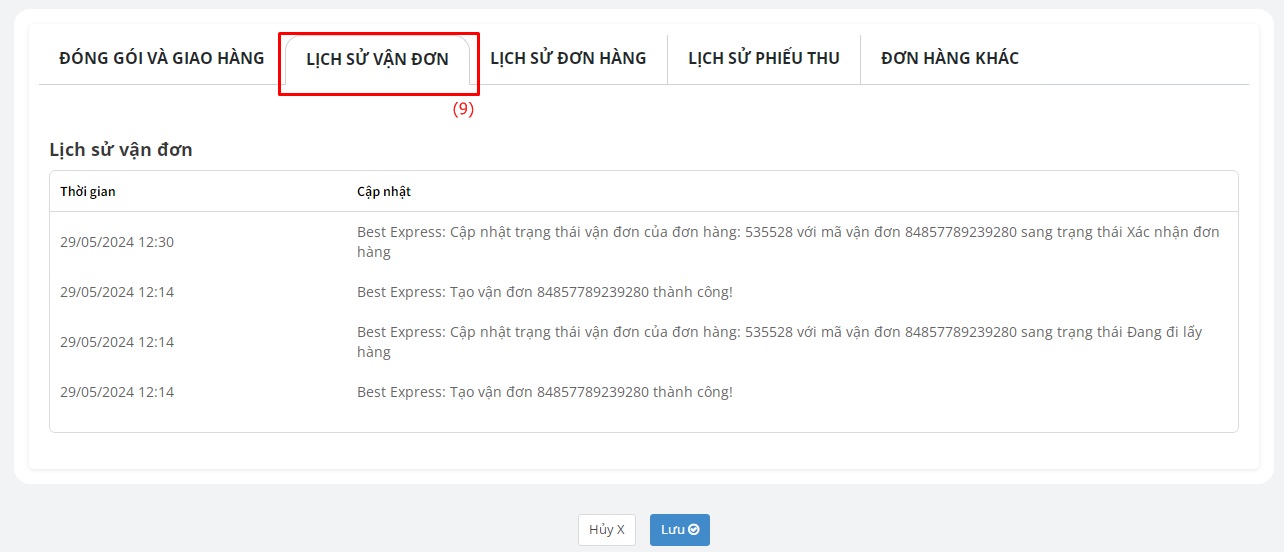Open the ĐƠN HÀNG KHÁC tab
The width and height of the screenshot is (1284, 552).
point(949,58)
